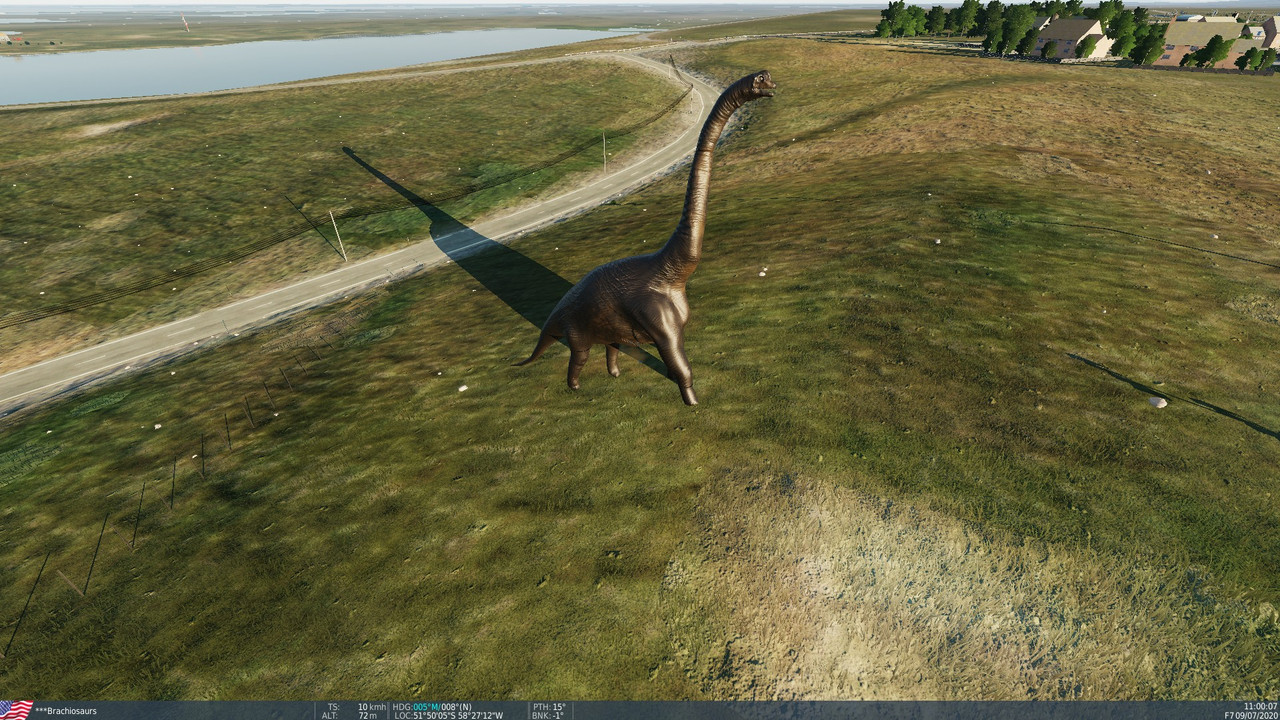The height and width of the screenshot is (720, 1280).
Task: Select the '***Brachiosaurs' unit name label
Action: tap(66, 711)
